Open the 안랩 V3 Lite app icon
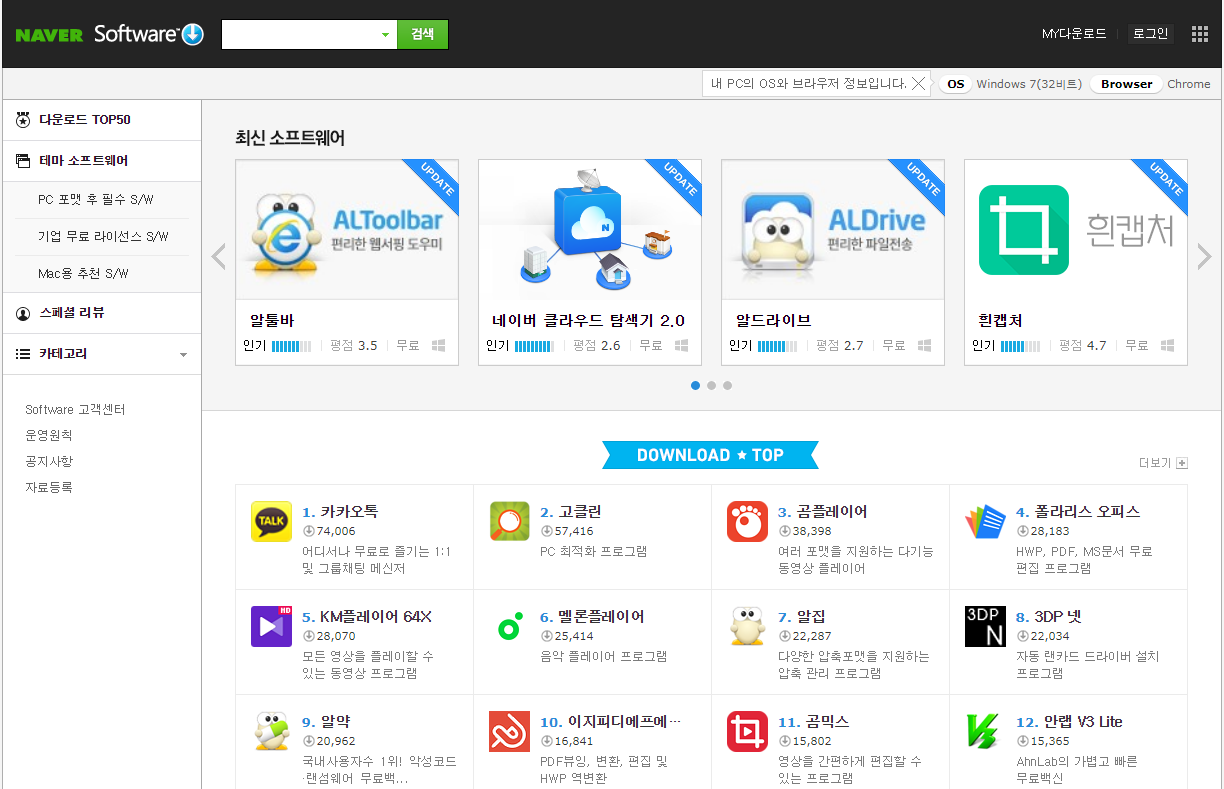 click(x=985, y=731)
